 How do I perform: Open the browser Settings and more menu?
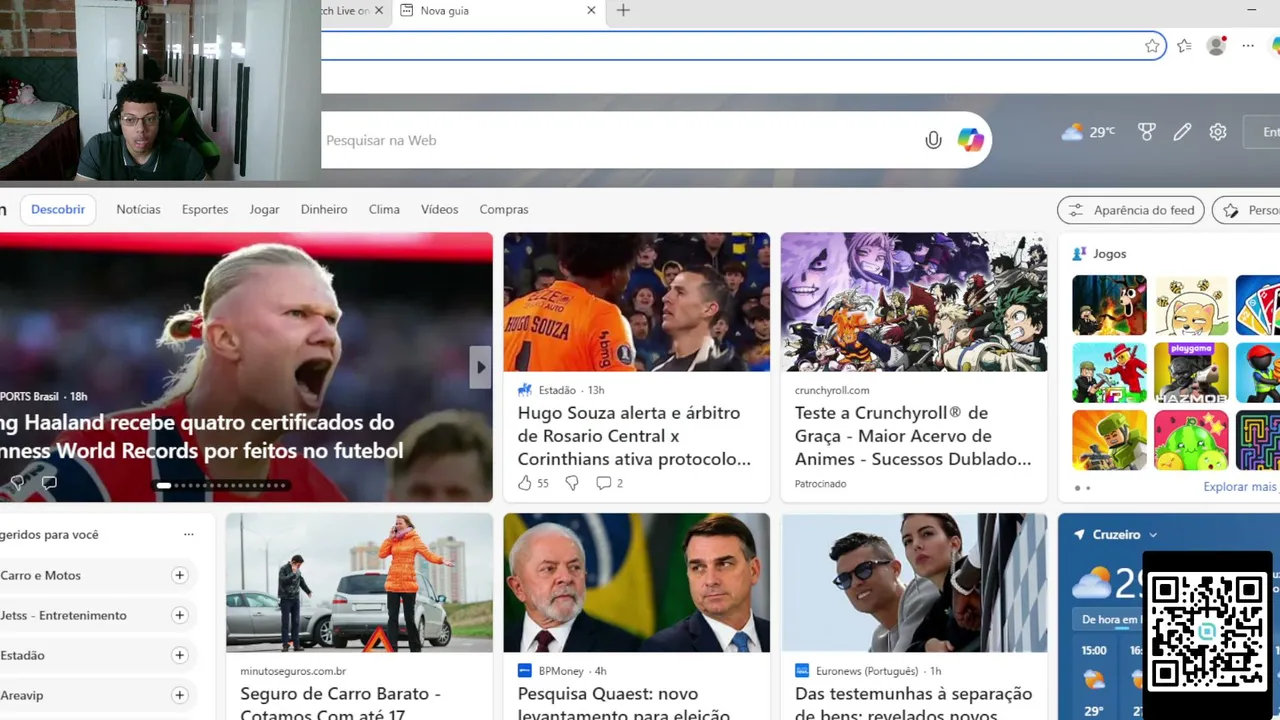[x=1248, y=46]
